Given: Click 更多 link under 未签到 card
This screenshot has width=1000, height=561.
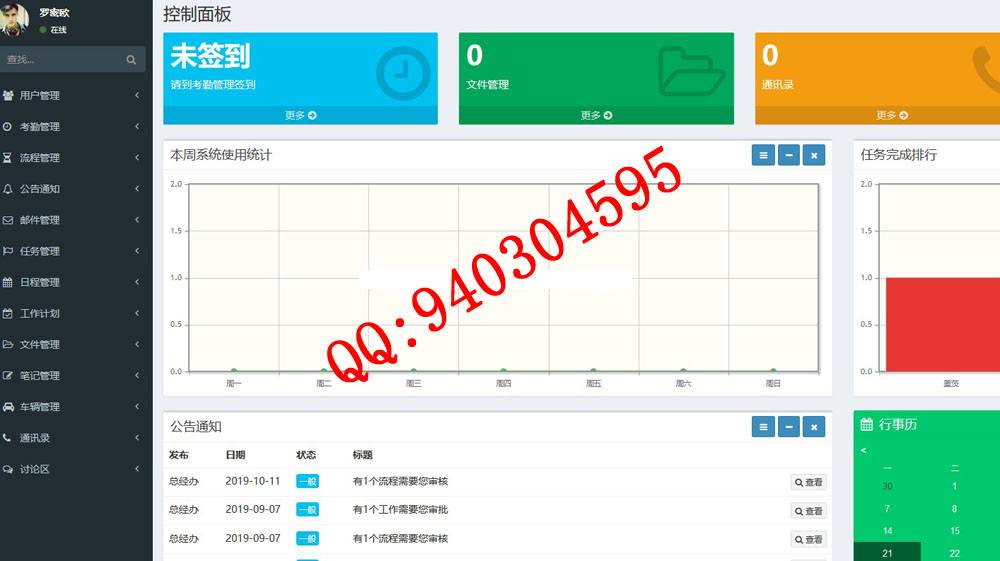Looking at the screenshot, I should (300, 115).
